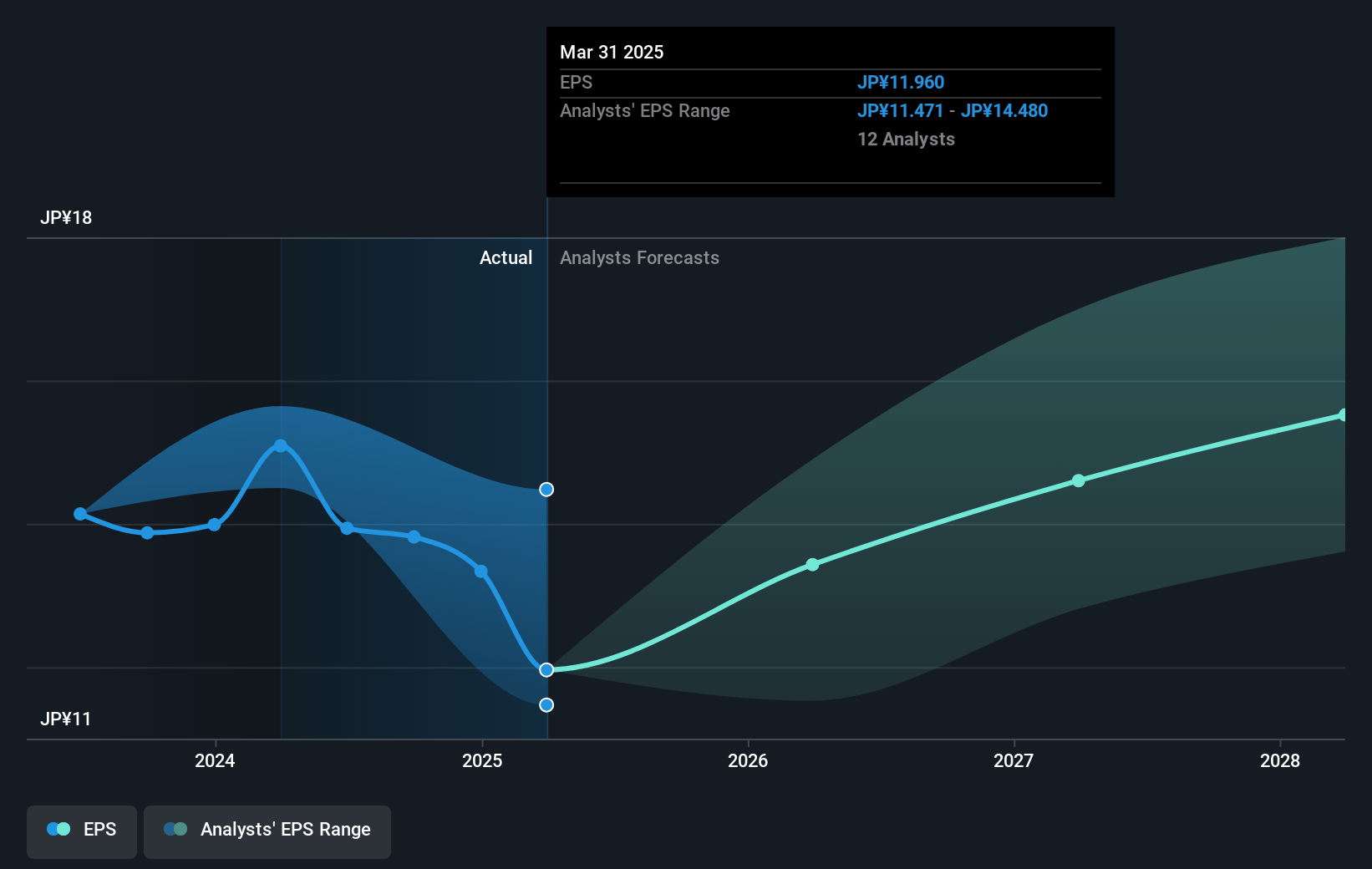
Task: Click the JP¥11.471 range lower value
Action: (x=901, y=111)
